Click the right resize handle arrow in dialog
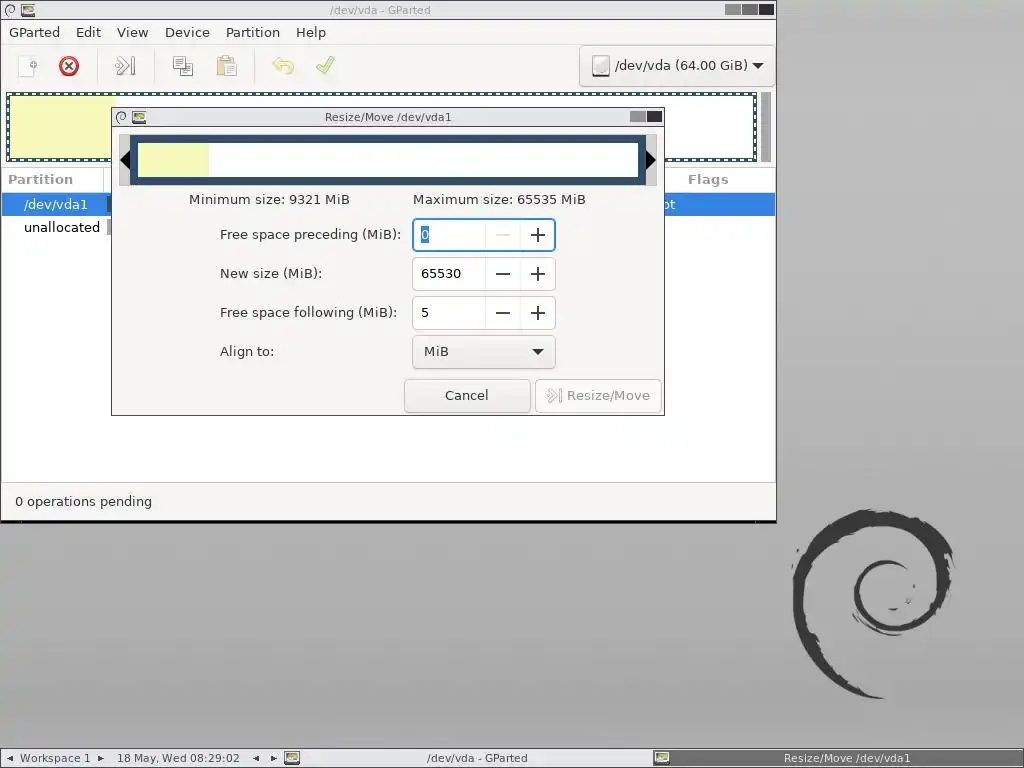 [x=651, y=160]
